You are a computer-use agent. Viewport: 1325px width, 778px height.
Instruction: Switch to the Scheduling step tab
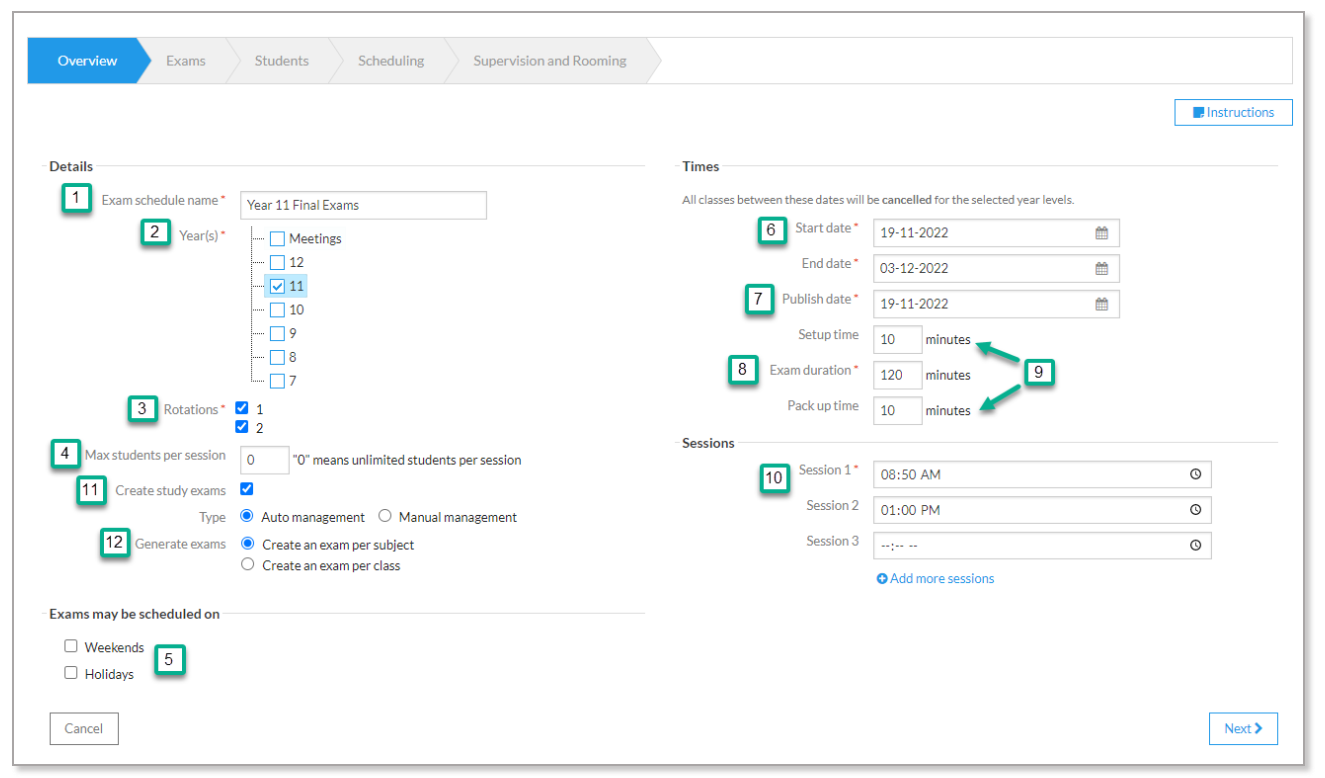click(x=391, y=61)
